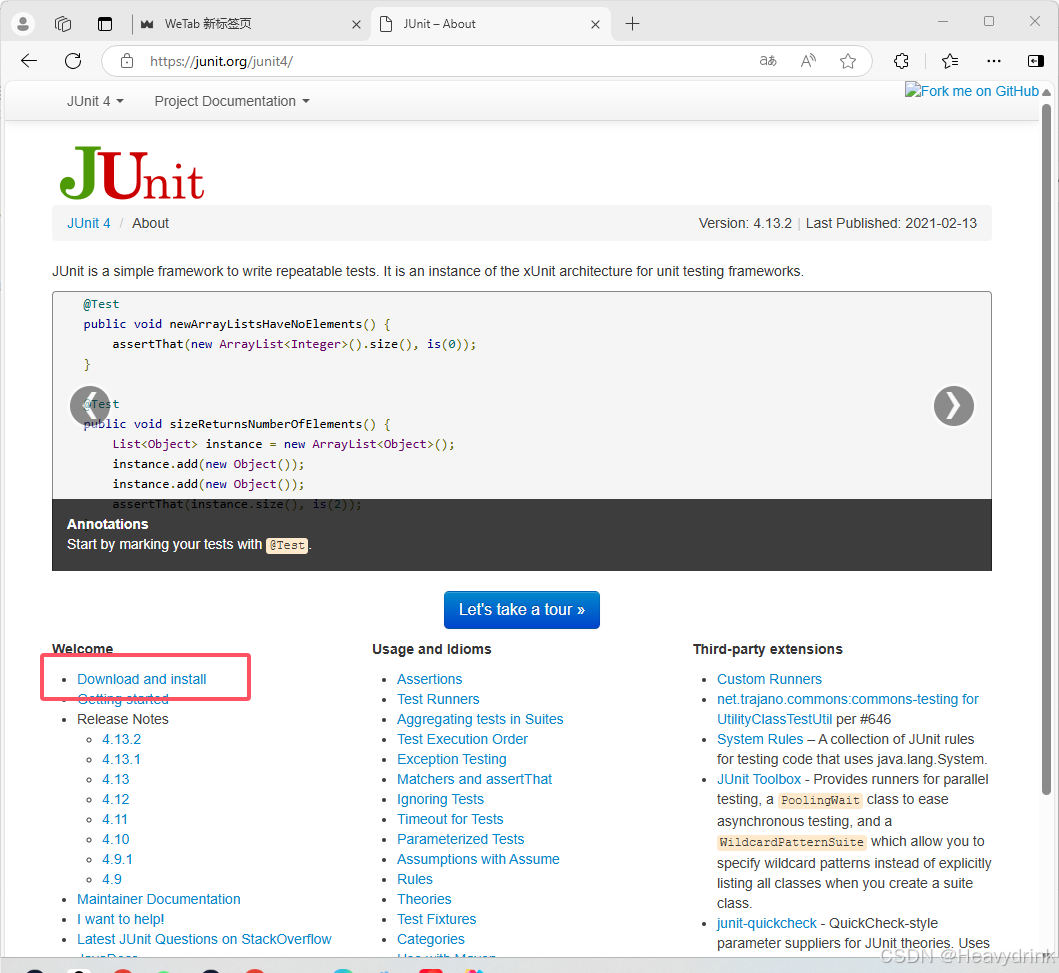Screen dimensions: 1059x973
Task: Open Assumptions with Assume link
Action: [x=478, y=860]
